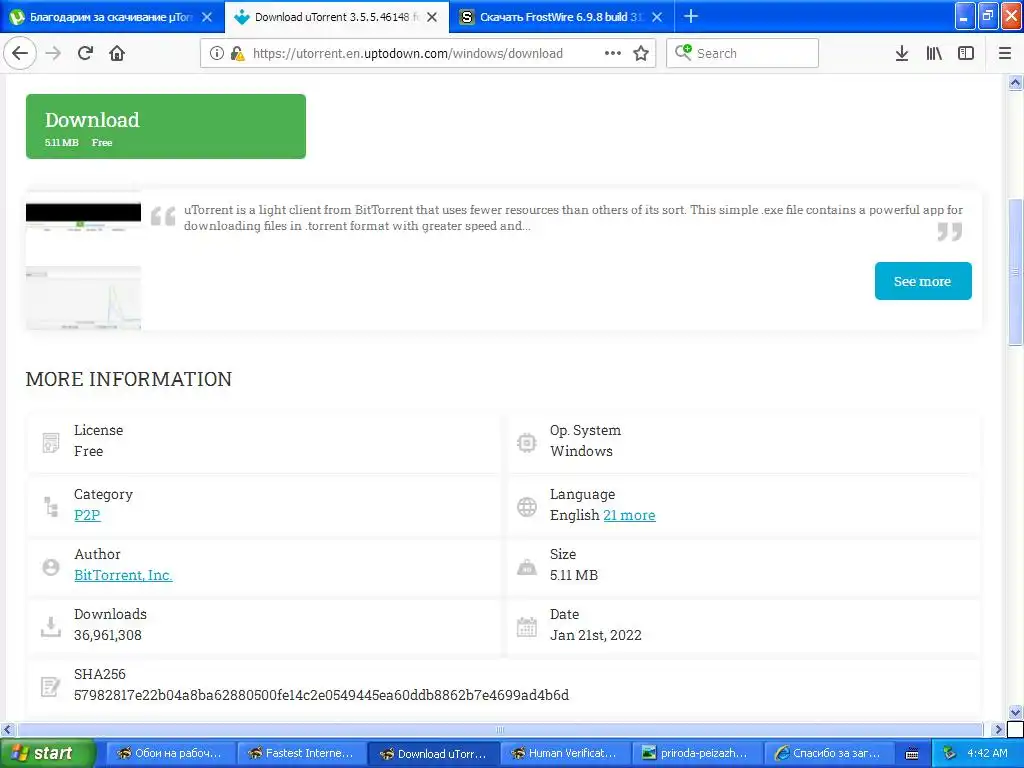
Task: Click the Jan 21st, 2022 date text
Action: (x=596, y=635)
